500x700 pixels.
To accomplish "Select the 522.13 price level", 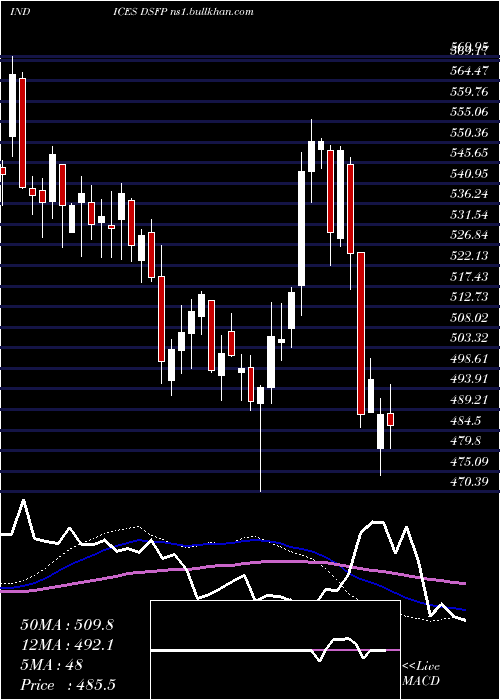I will click(470, 256).
